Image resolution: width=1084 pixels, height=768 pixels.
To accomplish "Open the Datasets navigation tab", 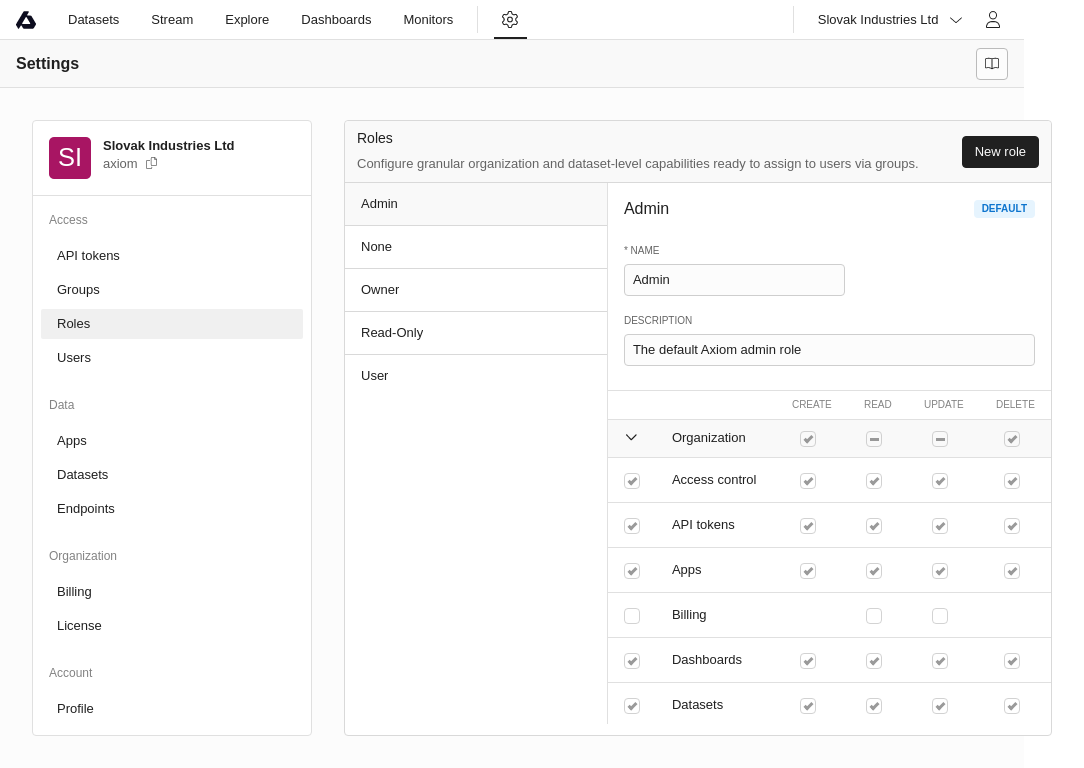I will pos(93,20).
